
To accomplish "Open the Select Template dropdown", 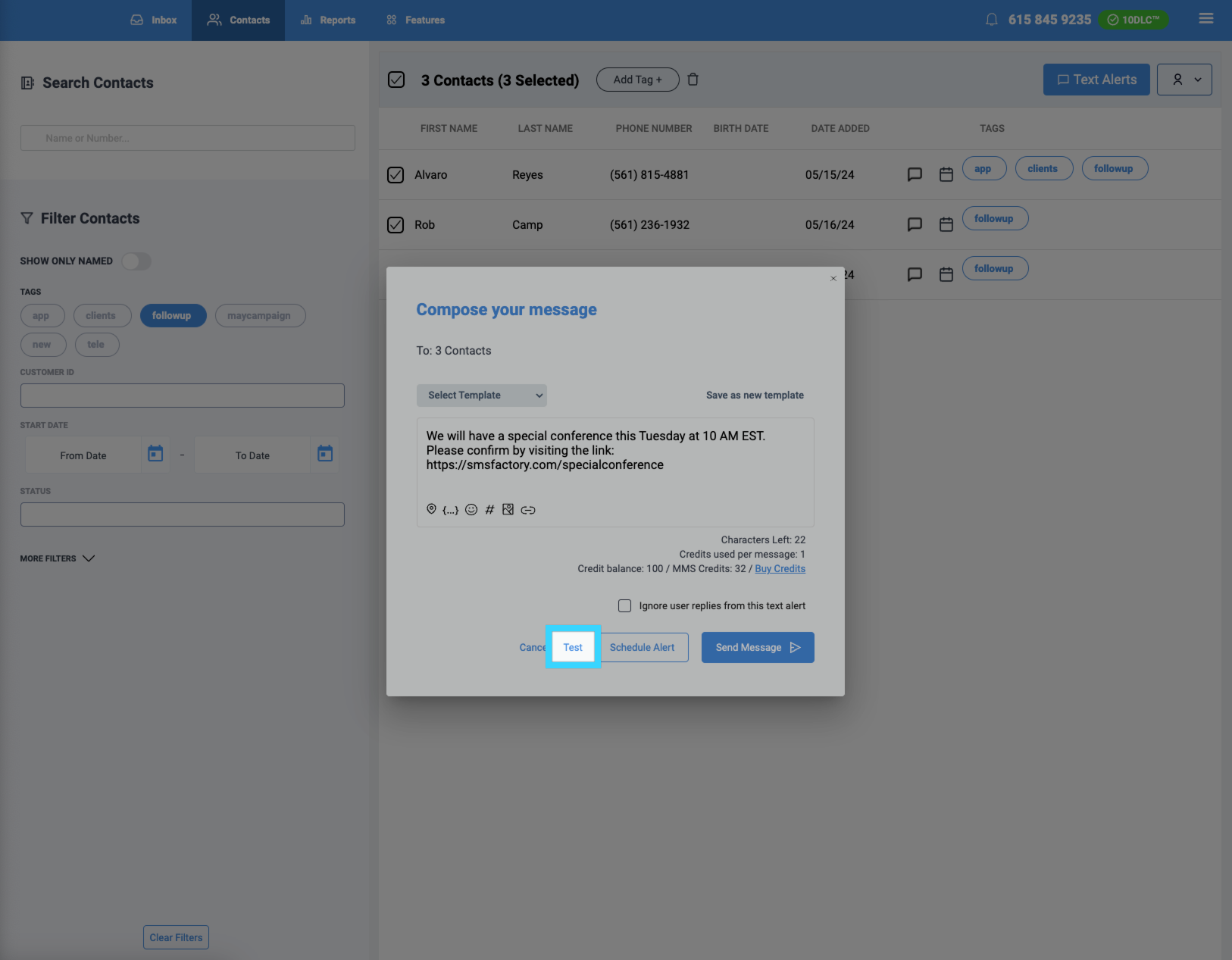I will [481, 396].
